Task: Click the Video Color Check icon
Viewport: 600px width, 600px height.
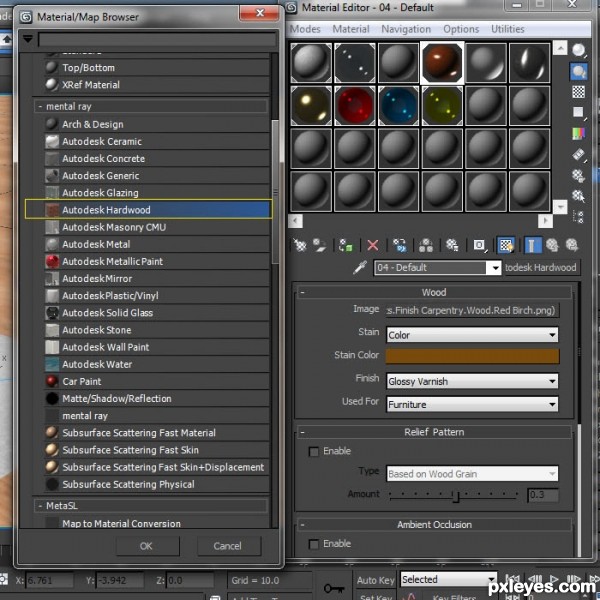Action: click(x=579, y=134)
